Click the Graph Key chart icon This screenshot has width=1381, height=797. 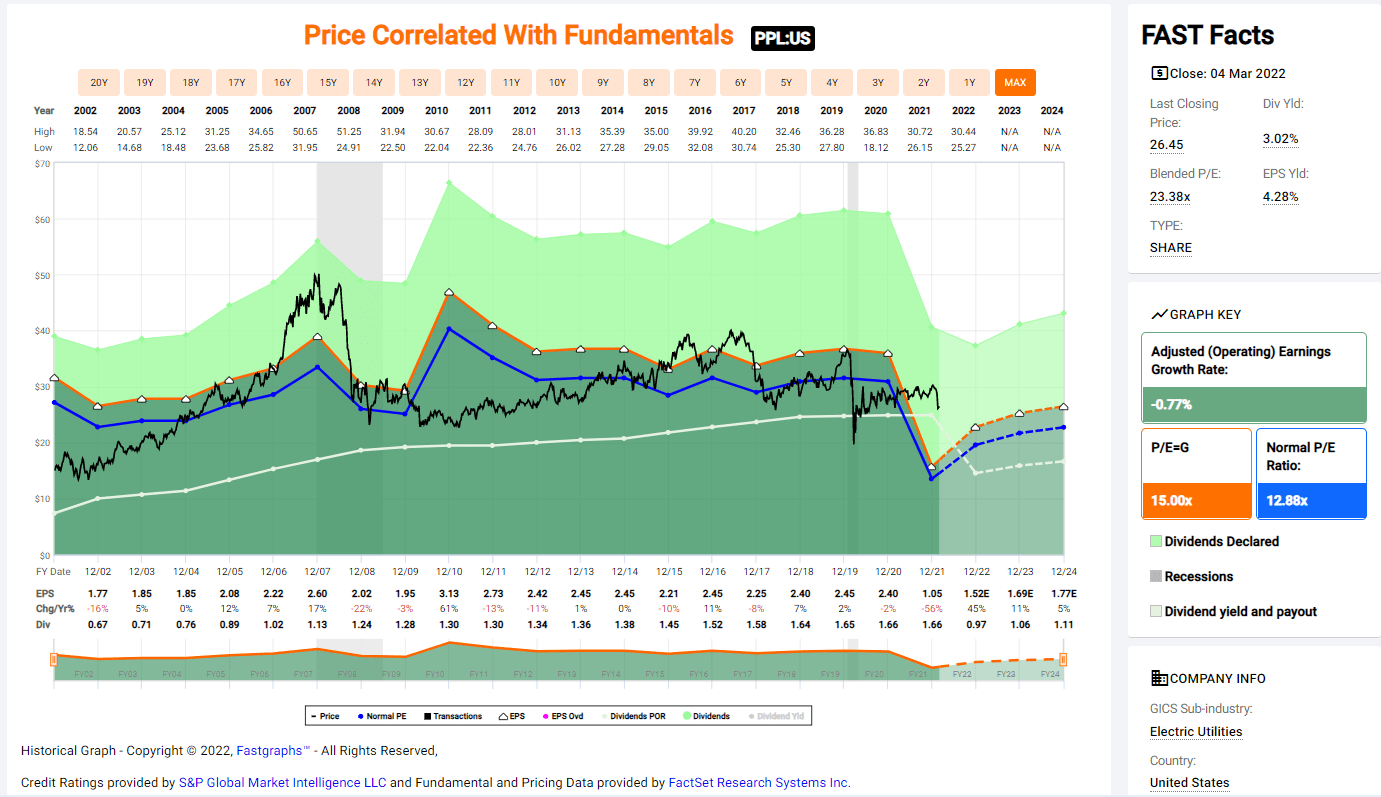pos(1159,314)
